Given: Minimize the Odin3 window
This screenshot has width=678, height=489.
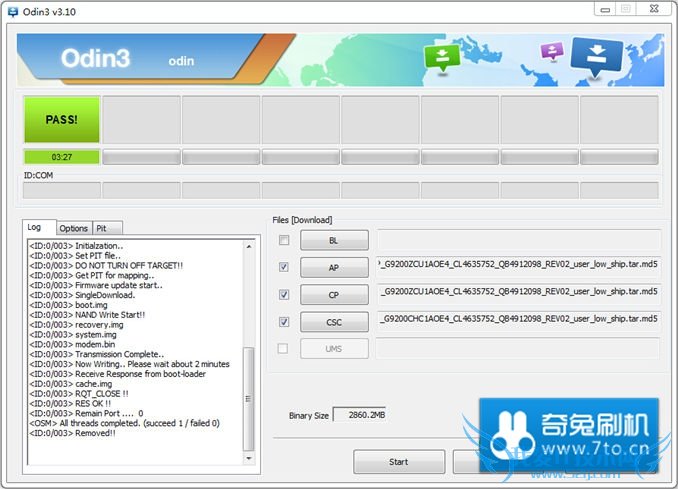Looking at the screenshot, I should tap(605, 9).
